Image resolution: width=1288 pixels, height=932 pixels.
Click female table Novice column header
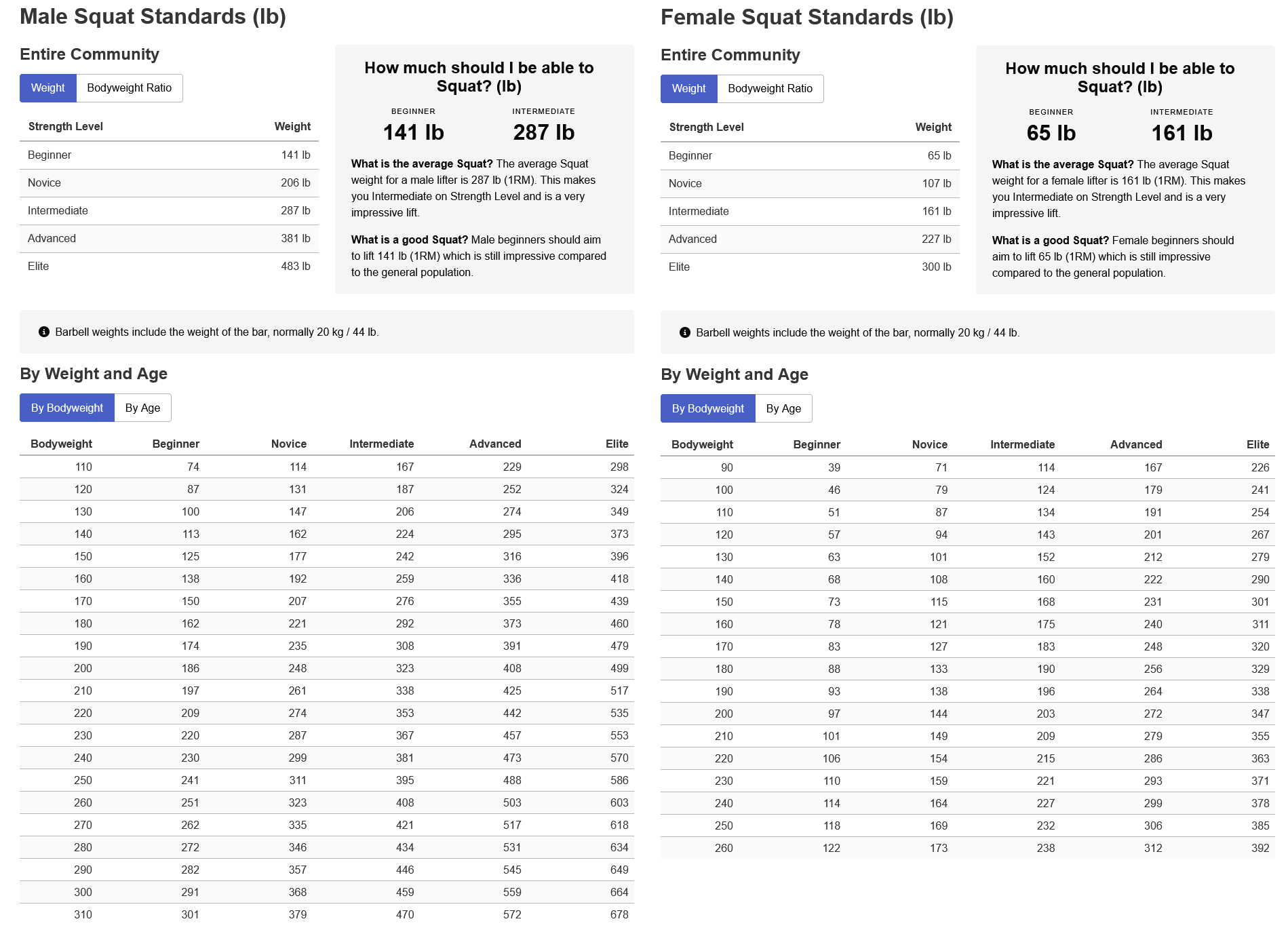click(x=930, y=444)
